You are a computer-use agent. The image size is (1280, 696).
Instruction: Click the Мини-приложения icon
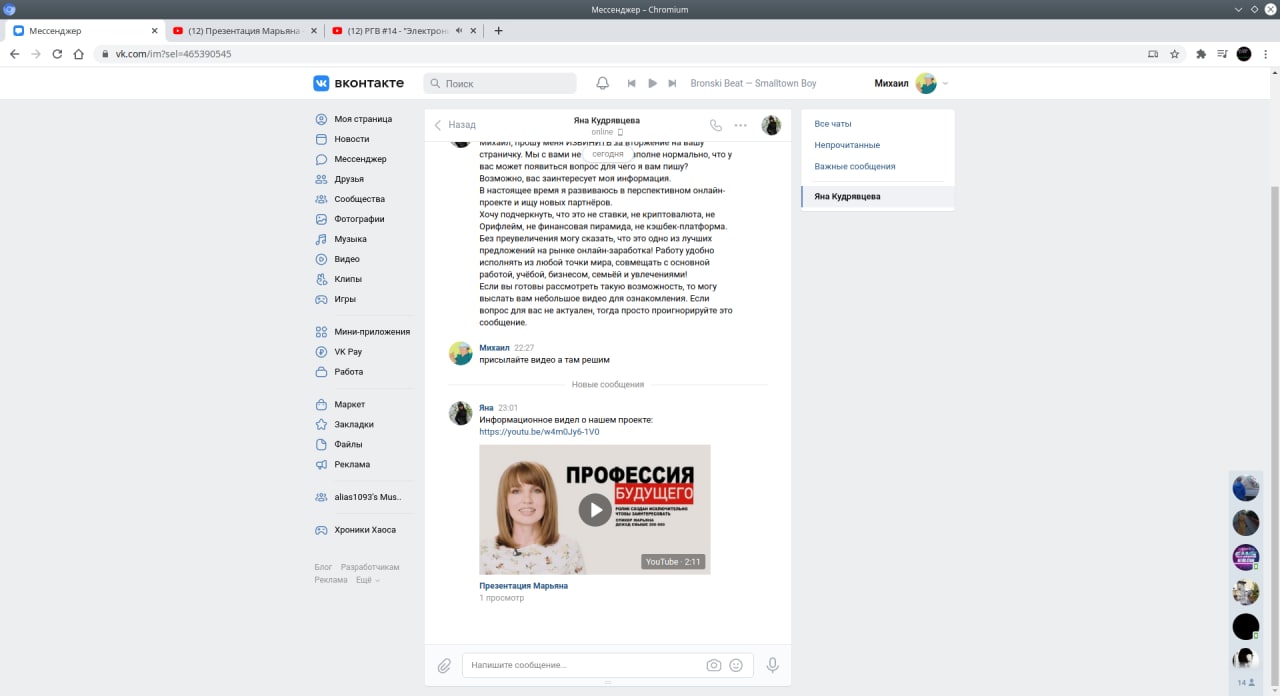point(321,332)
